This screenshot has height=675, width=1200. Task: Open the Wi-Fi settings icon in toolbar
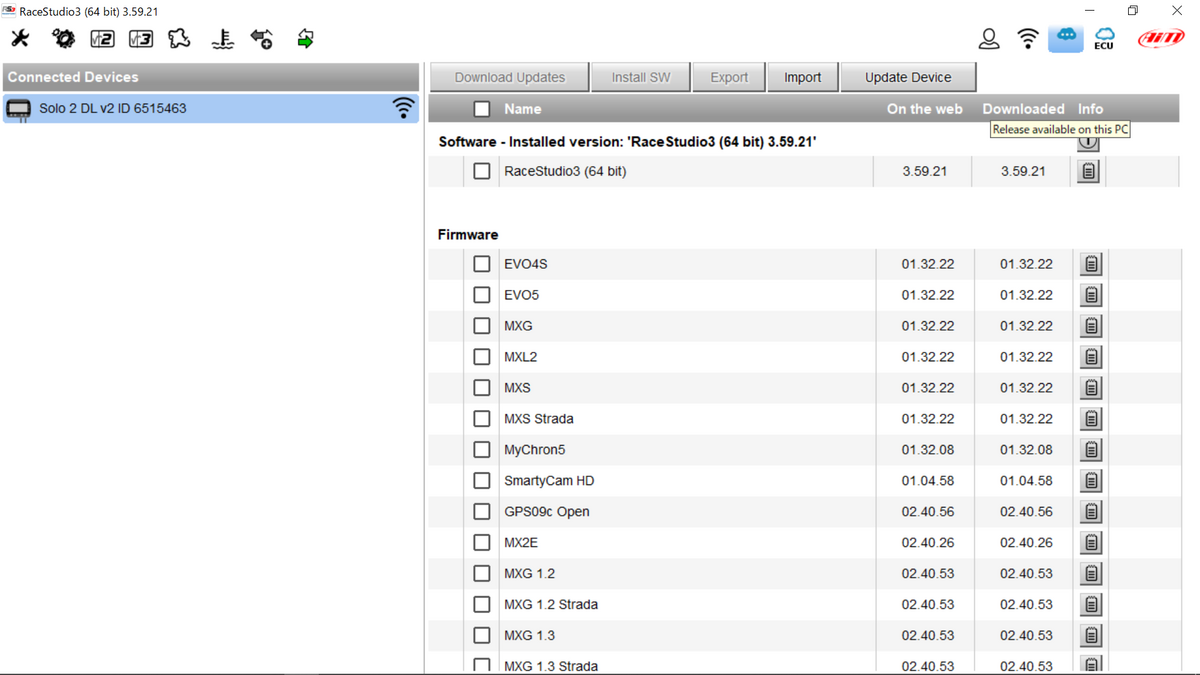tap(1028, 38)
